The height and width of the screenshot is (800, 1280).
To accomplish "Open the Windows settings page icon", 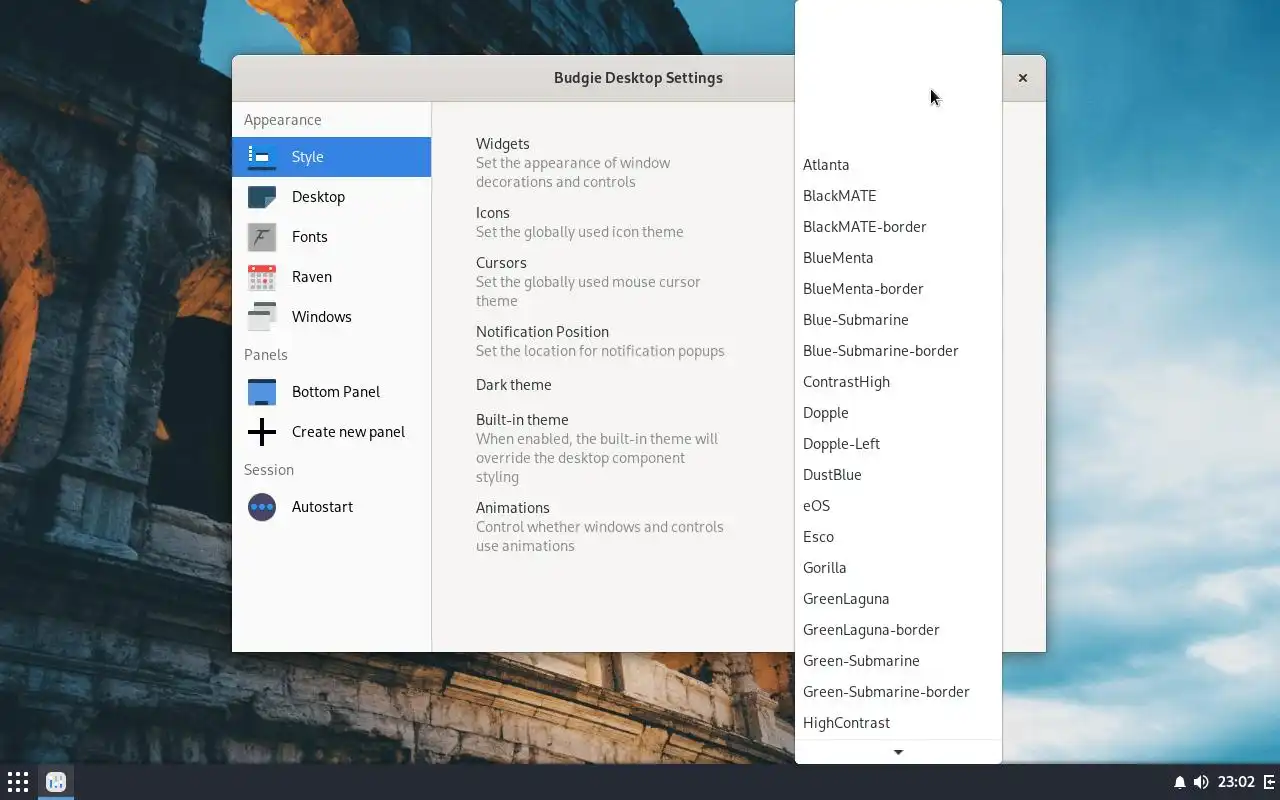I will [262, 317].
